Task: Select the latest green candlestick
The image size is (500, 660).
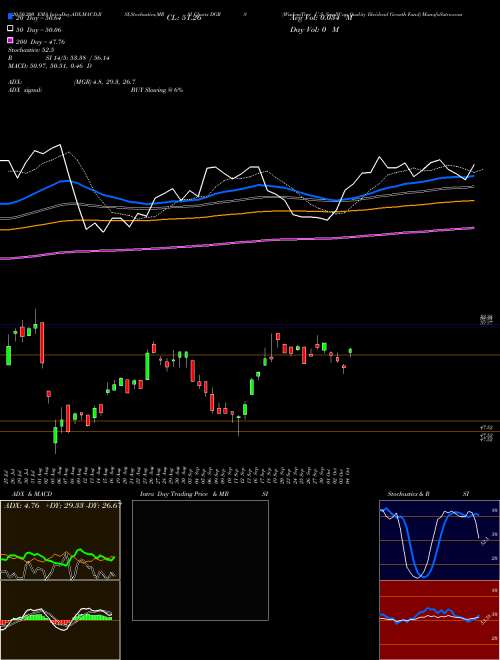Action: point(350,352)
